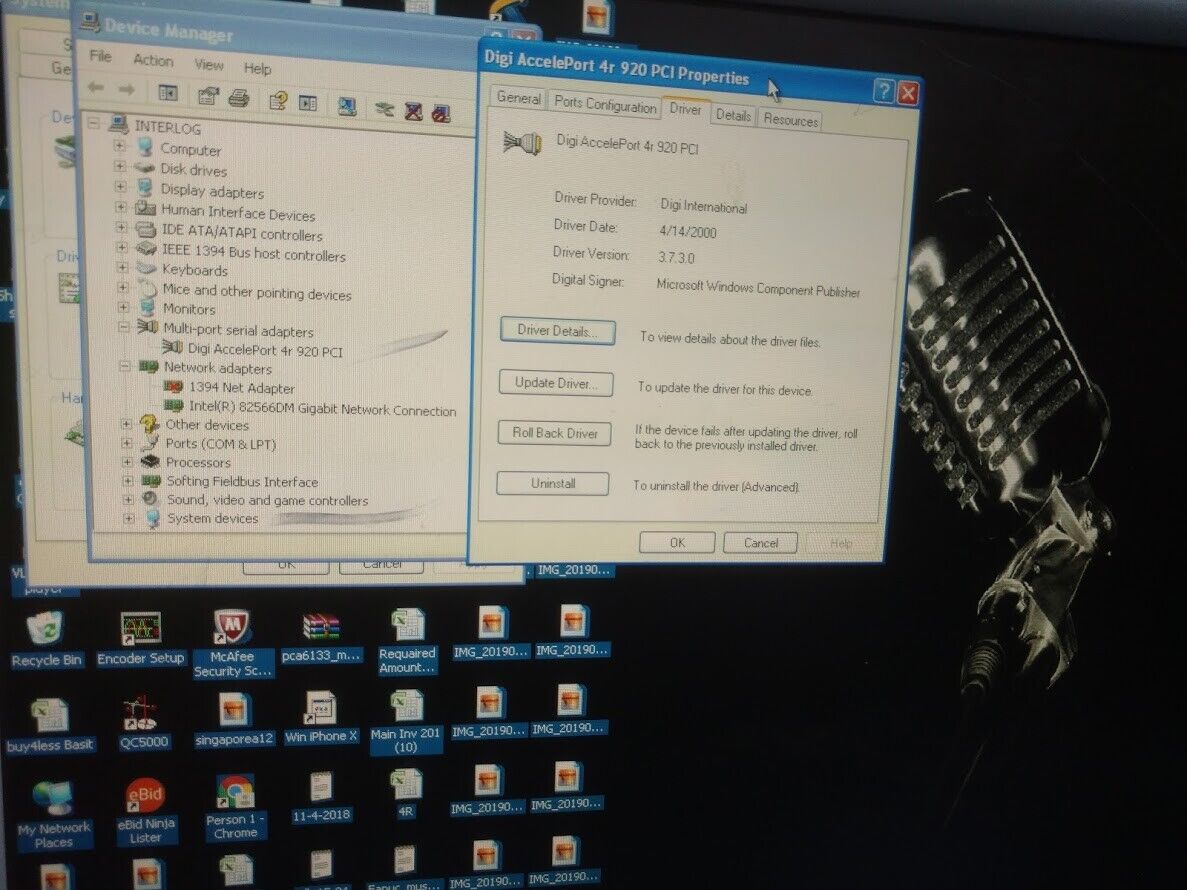The width and height of the screenshot is (1187, 890).
Task: Switch to the Ports Configuration tab
Action: 605,104
